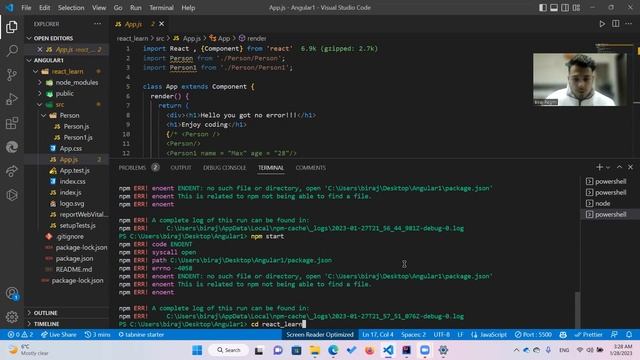The width and height of the screenshot is (640, 360).
Task: Open the Explorer view in activity bar
Action: coord(12,27)
